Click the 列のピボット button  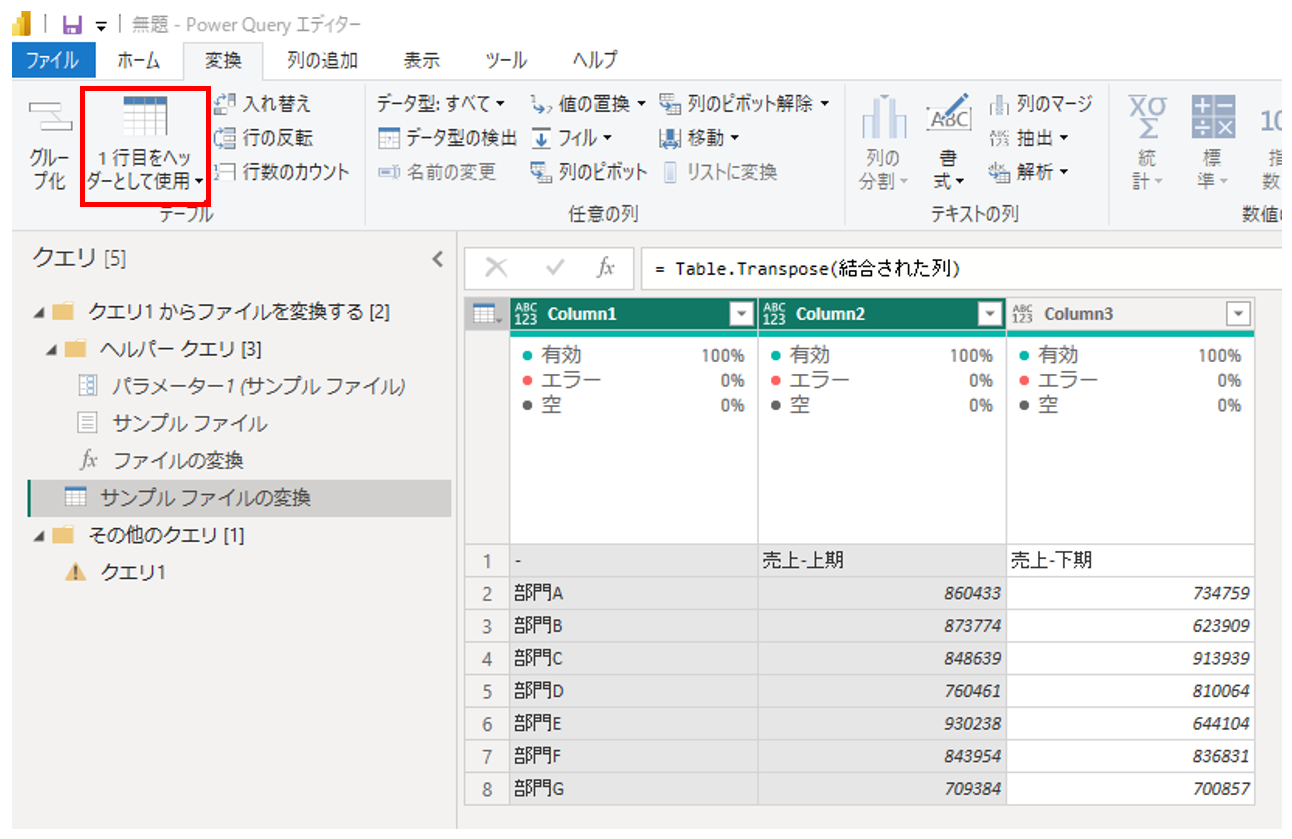pyautogui.click(x=589, y=172)
